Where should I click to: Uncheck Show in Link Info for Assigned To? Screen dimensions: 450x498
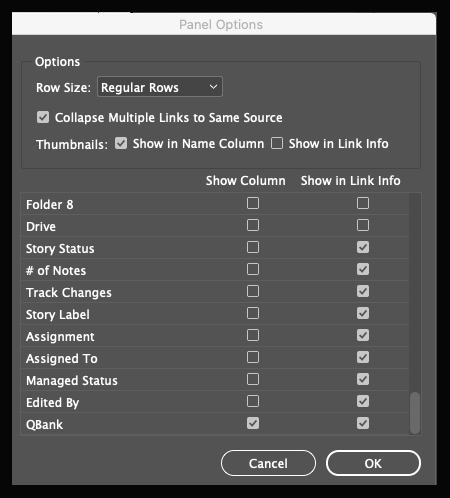click(x=363, y=357)
